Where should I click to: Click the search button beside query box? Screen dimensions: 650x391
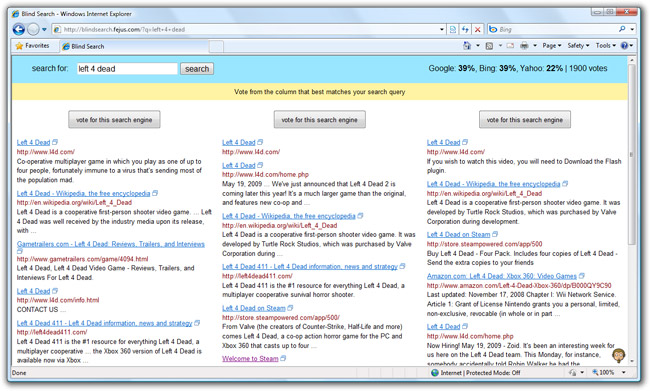tap(197, 69)
